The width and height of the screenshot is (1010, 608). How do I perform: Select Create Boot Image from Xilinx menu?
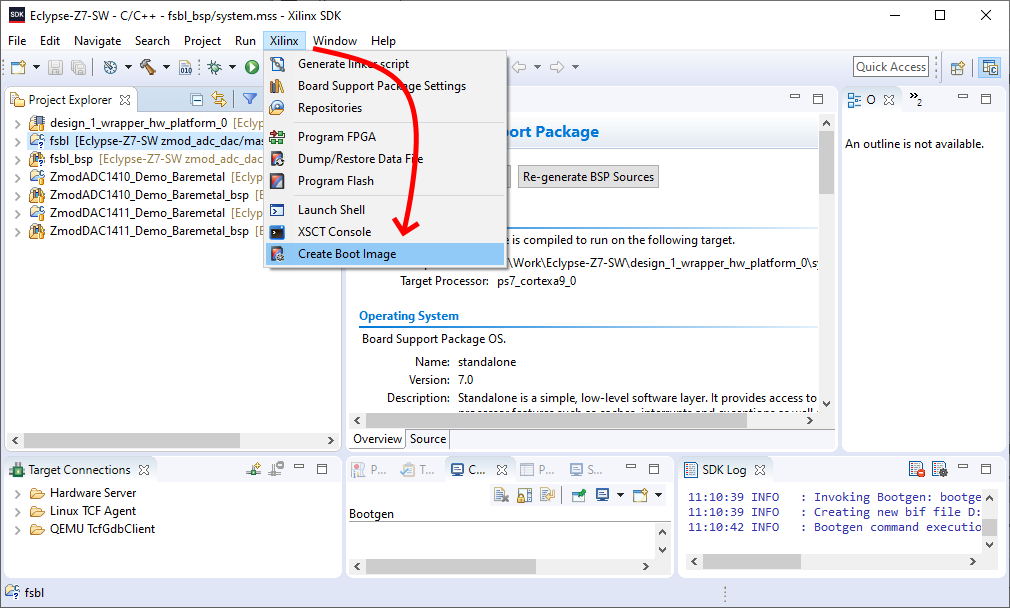click(x=385, y=254)
